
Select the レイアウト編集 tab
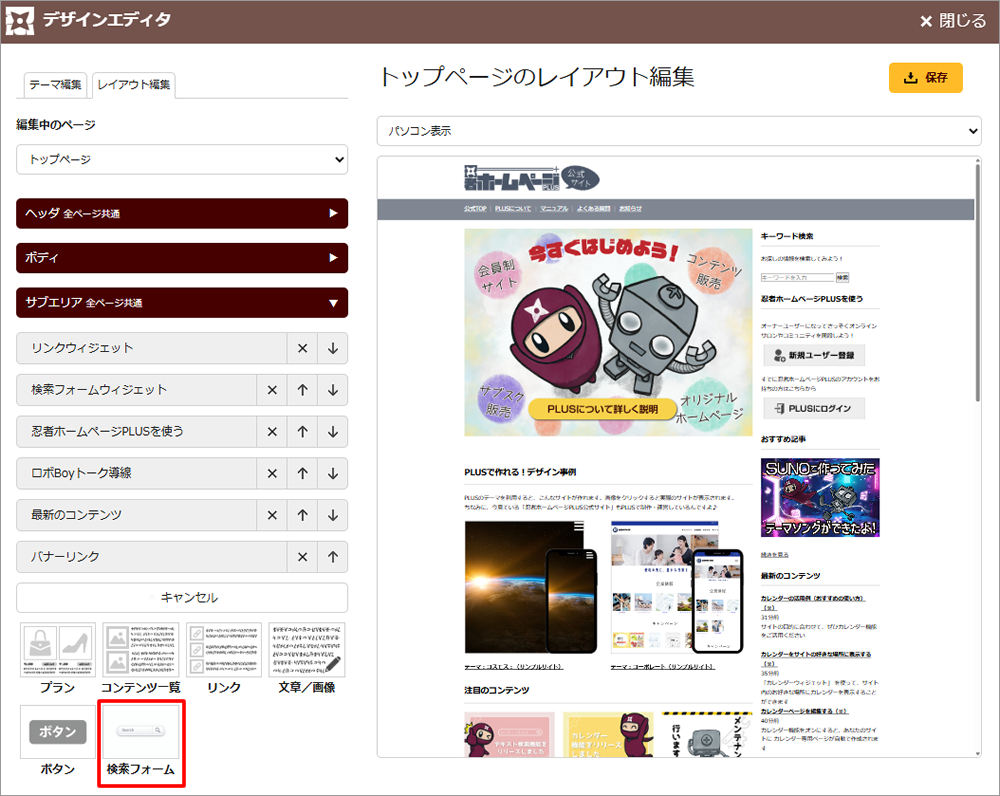point(133,85)
